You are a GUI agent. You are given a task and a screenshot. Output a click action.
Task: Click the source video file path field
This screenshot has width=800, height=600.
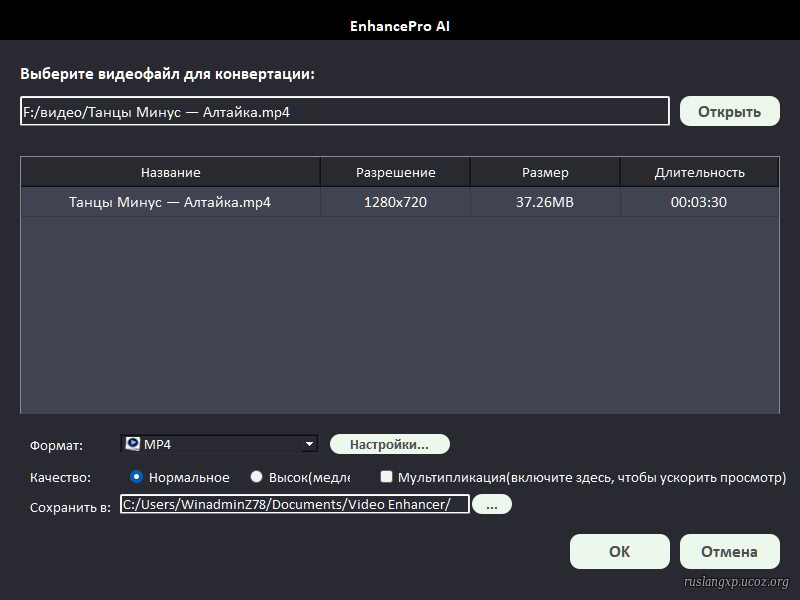point(344,112)
